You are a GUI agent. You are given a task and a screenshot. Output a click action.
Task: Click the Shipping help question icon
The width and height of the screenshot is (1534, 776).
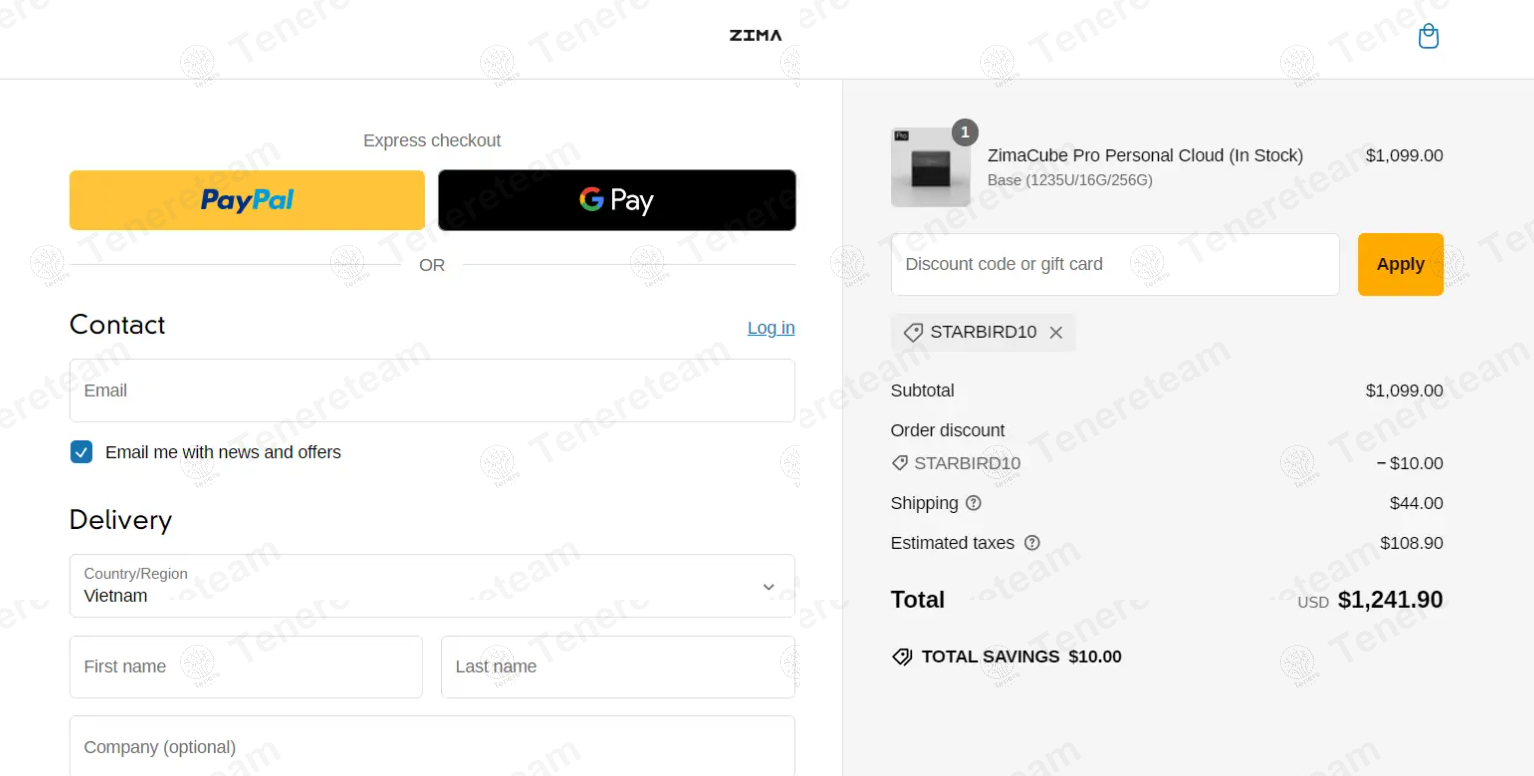tap(973, 503)
